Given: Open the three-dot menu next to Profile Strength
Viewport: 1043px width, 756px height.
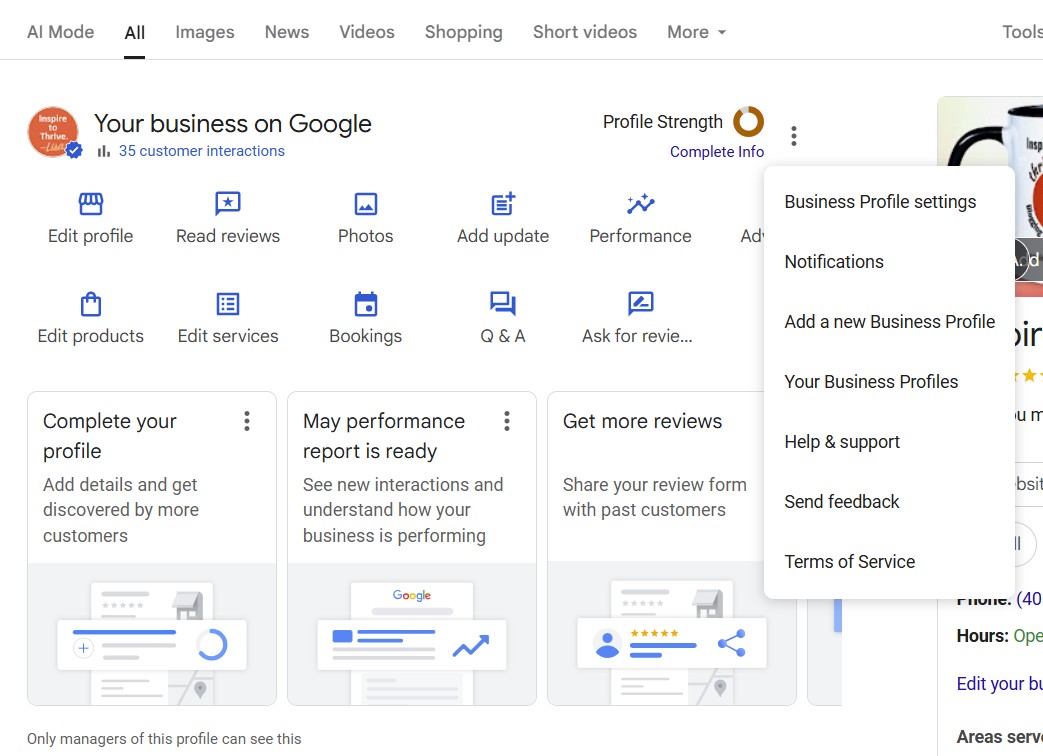Looking at the screenshot, I should 794,136.
